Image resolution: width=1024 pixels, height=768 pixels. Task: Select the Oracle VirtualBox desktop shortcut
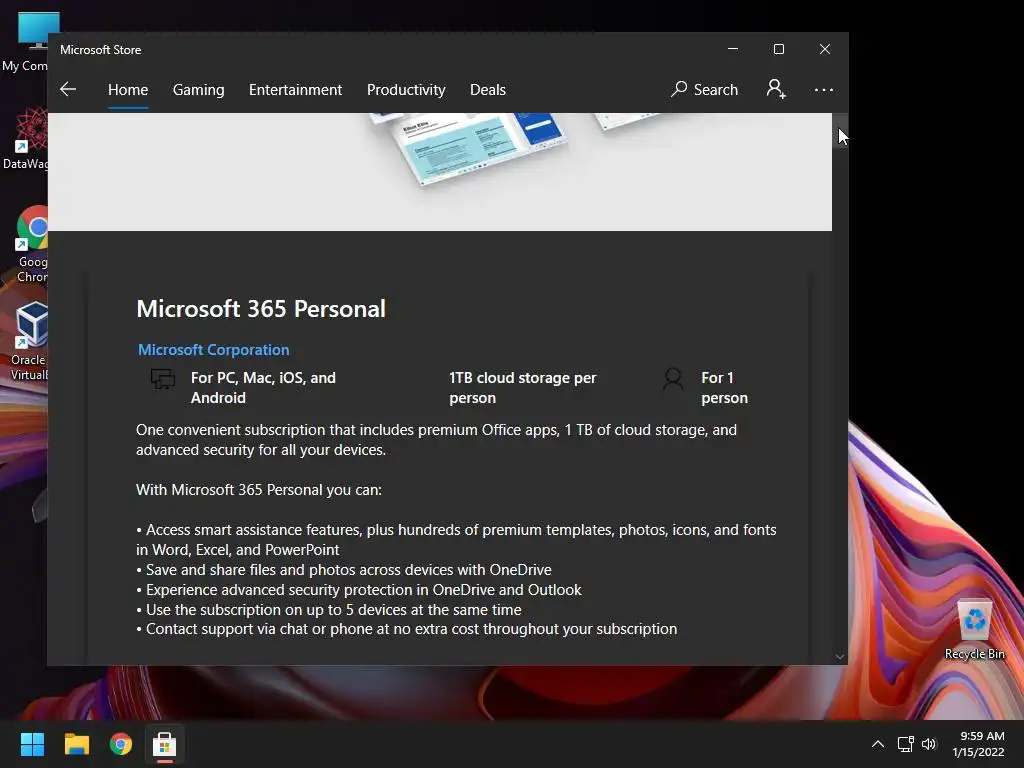(29, 342)
